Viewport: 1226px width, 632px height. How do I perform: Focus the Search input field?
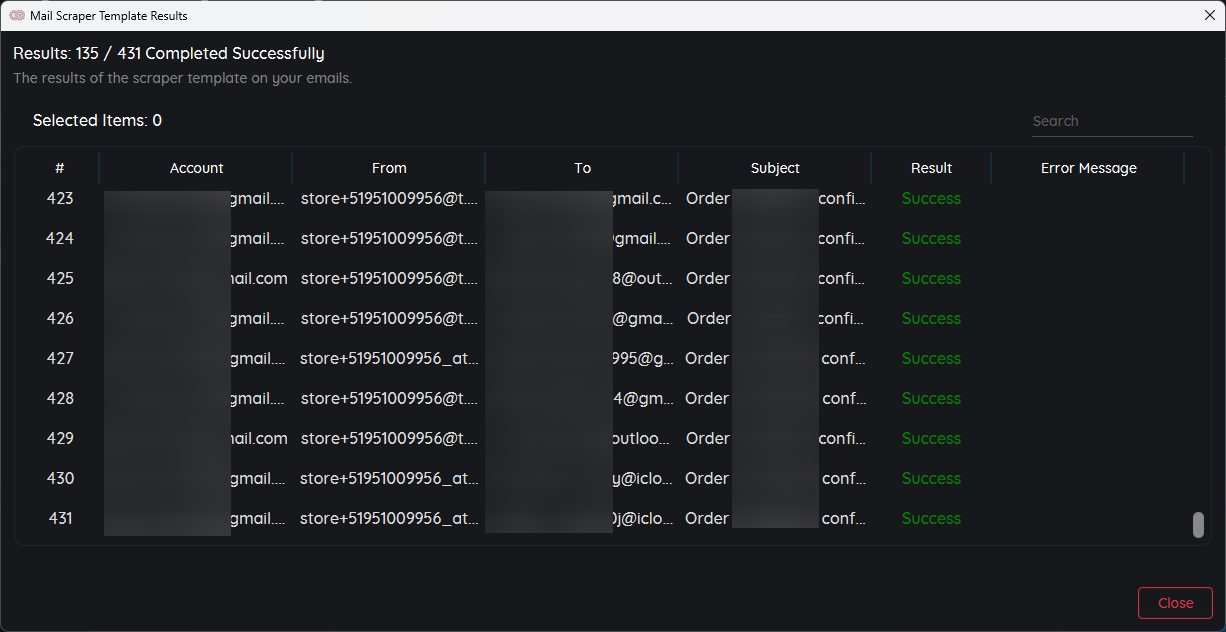click(1111, 121)
